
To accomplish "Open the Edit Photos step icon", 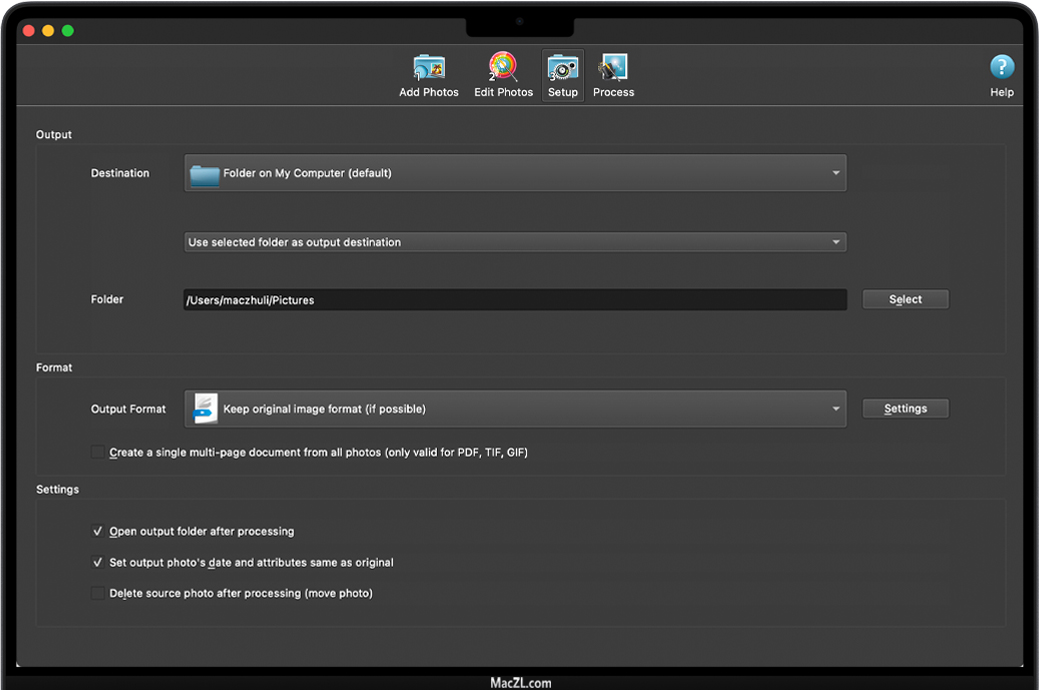I will [503, 67].
